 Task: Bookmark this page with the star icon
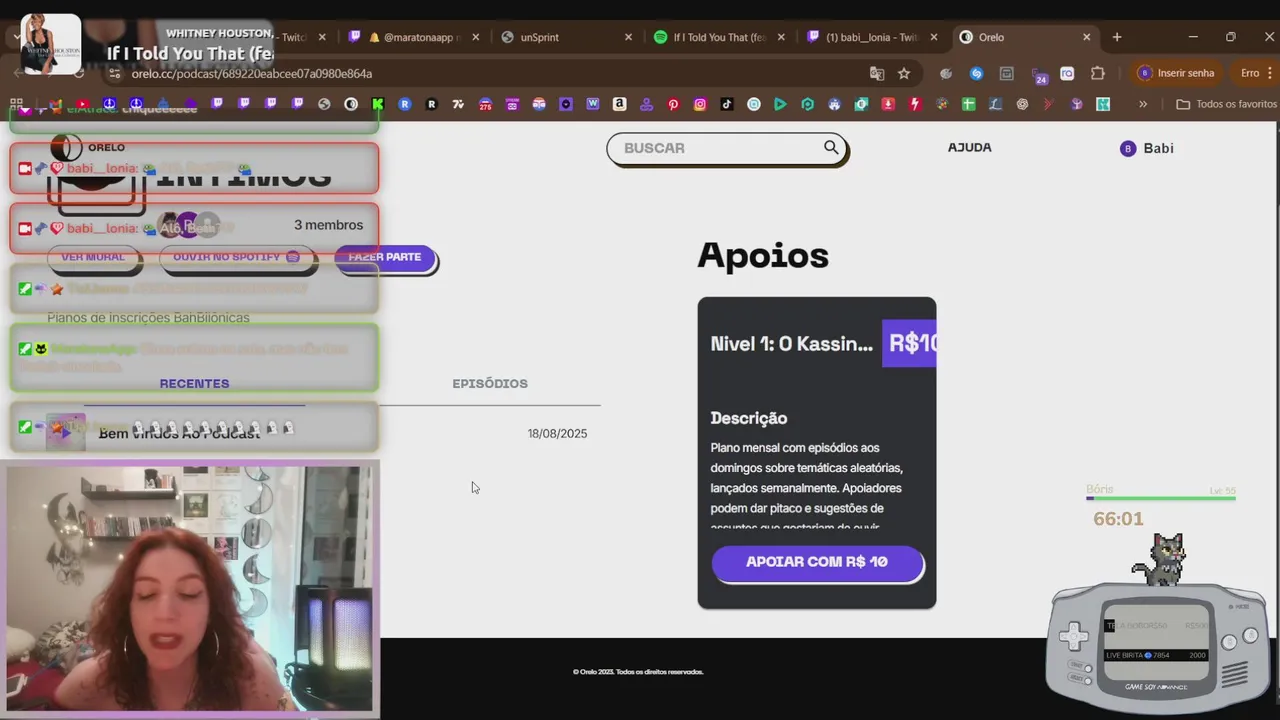[904, 73]
